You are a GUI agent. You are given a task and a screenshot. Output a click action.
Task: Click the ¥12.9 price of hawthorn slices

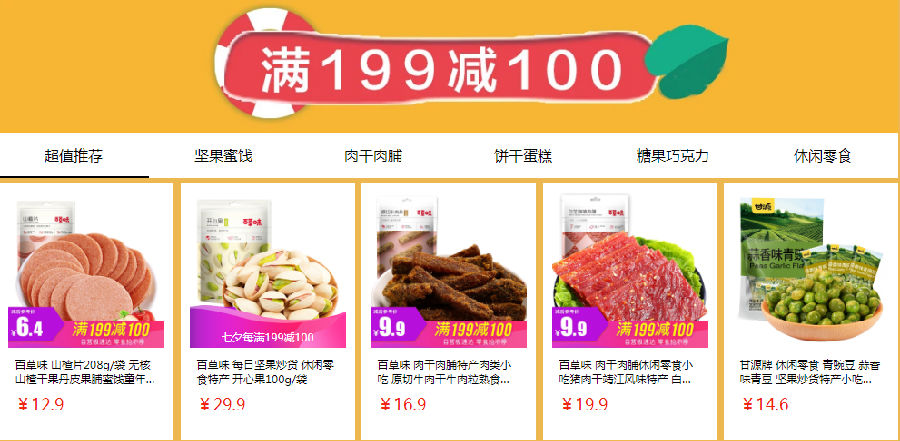[x=40, y=405]
